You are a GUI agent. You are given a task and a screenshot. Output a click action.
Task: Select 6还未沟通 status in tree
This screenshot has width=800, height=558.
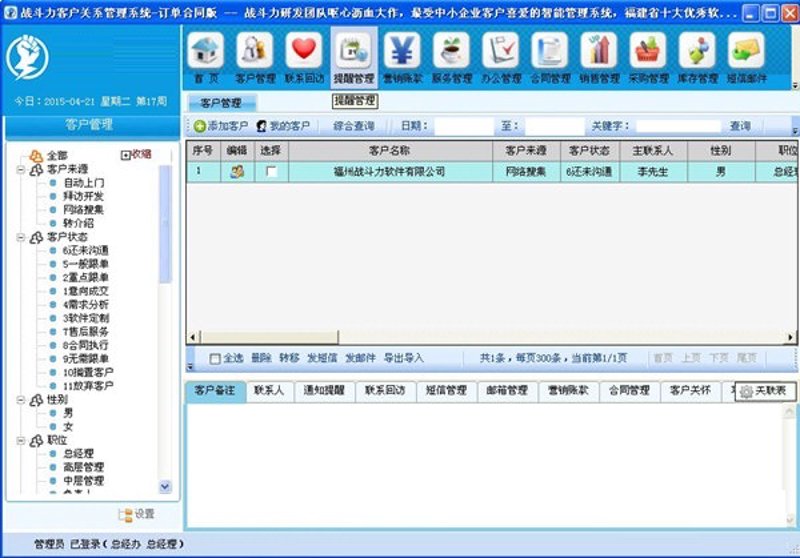pyautogui.click(x=86, y=250)
